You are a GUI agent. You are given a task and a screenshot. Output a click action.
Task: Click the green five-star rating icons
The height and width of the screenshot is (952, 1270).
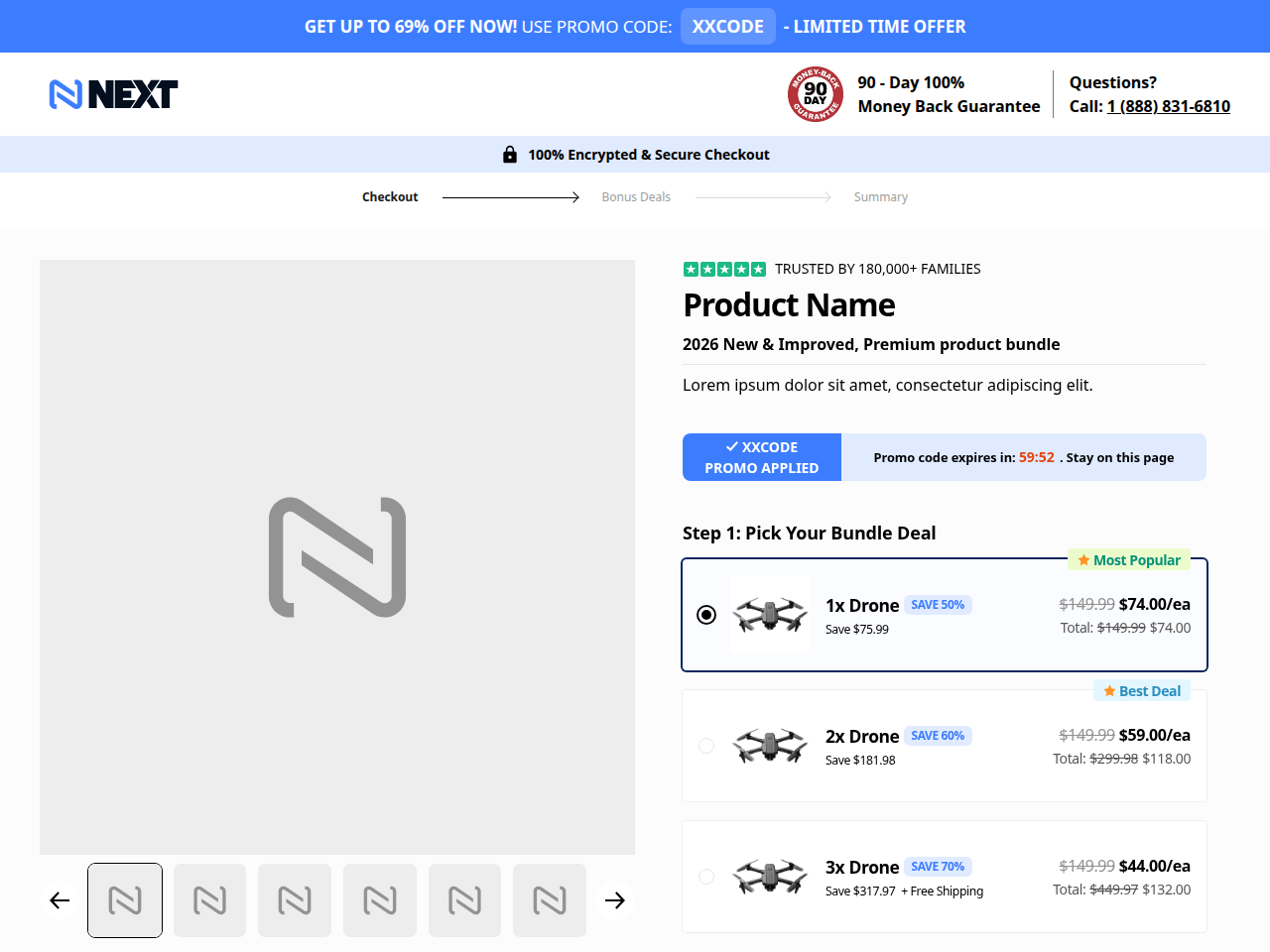point(724,269)
